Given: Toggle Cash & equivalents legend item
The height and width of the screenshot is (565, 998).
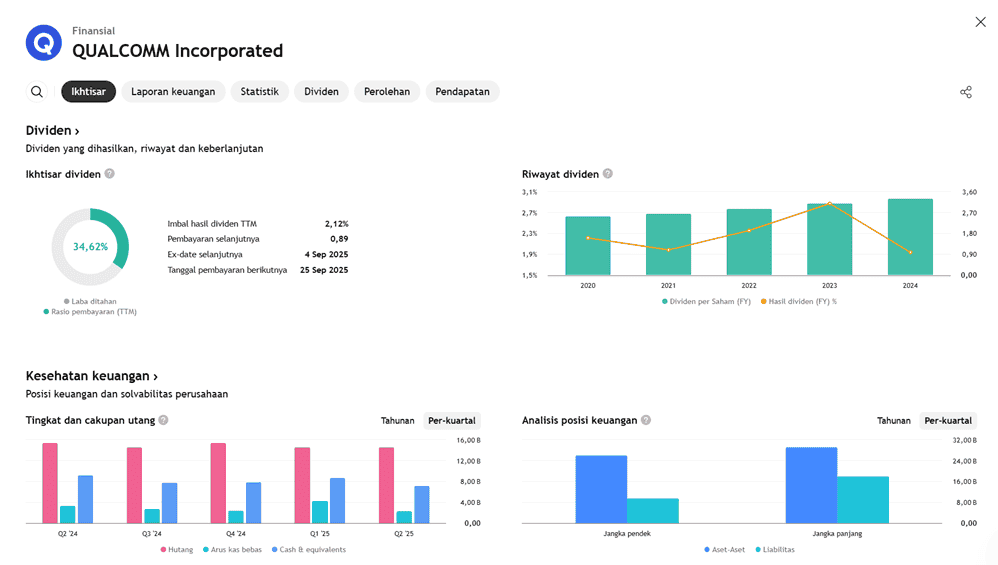Looking at the screenshot, I should tap(309, 550).
